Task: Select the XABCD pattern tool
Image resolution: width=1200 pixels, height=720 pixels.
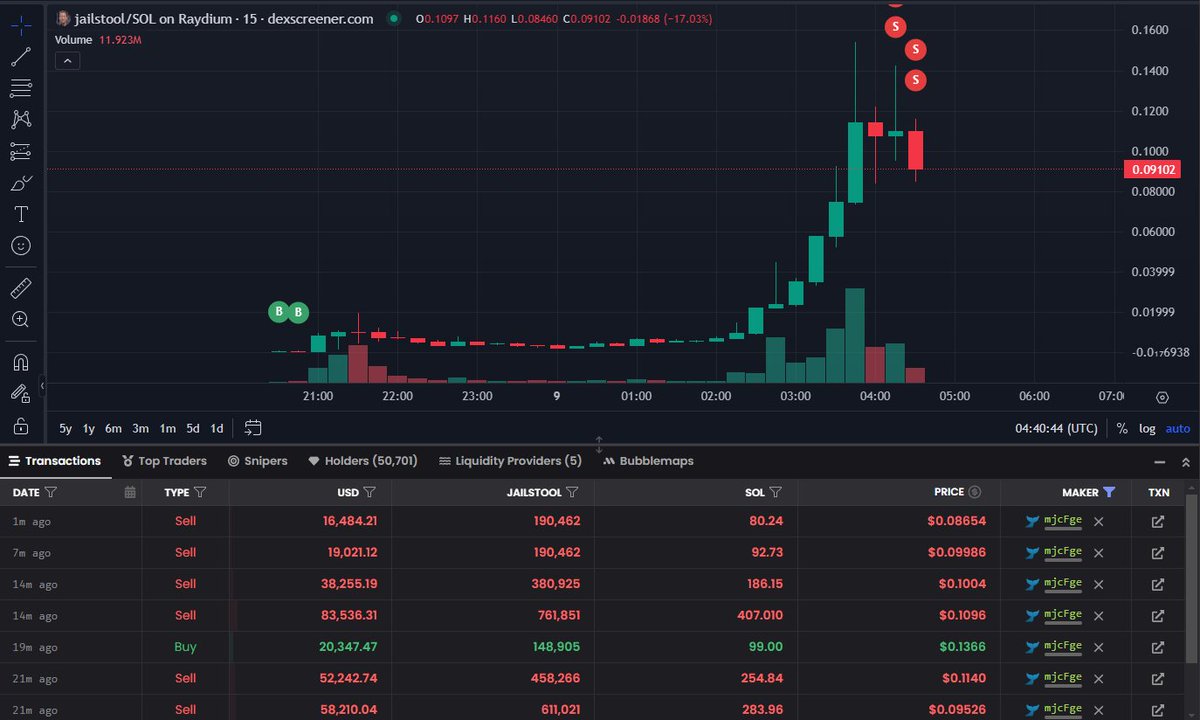Action: coord(21,119)
